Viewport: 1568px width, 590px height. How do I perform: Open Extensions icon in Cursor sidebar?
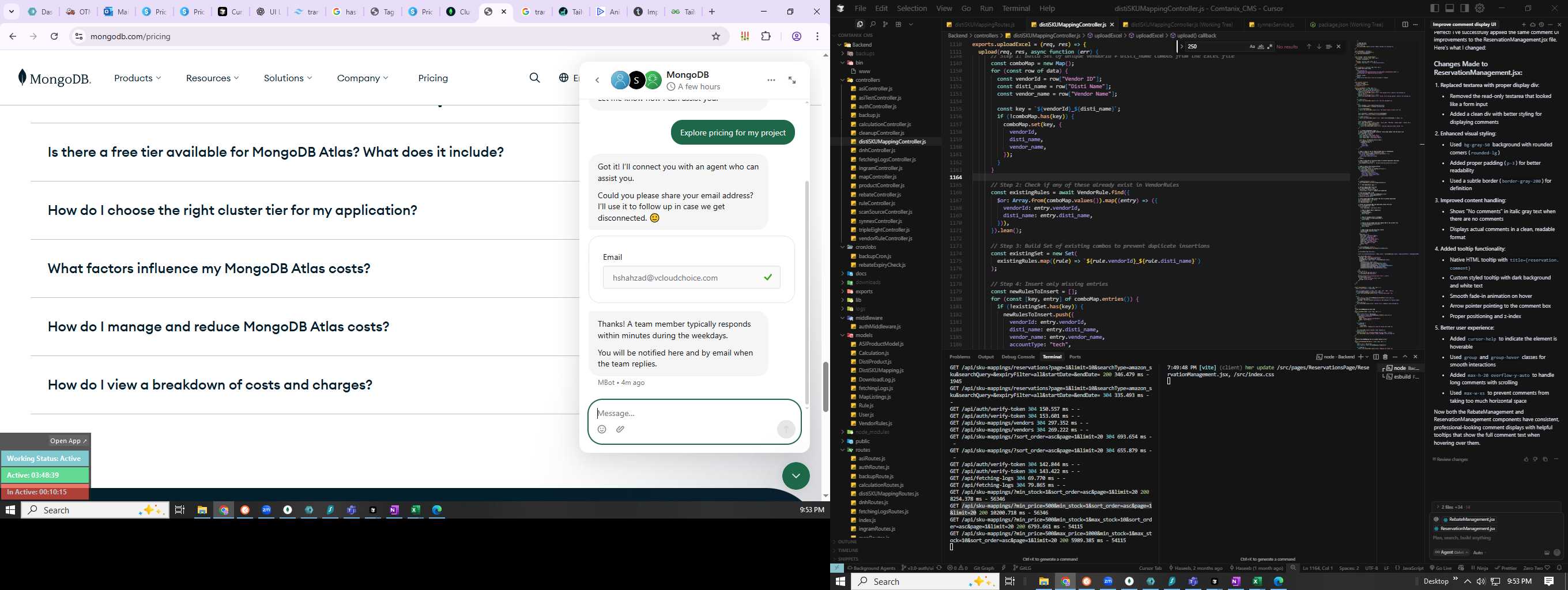pos(898,24)
